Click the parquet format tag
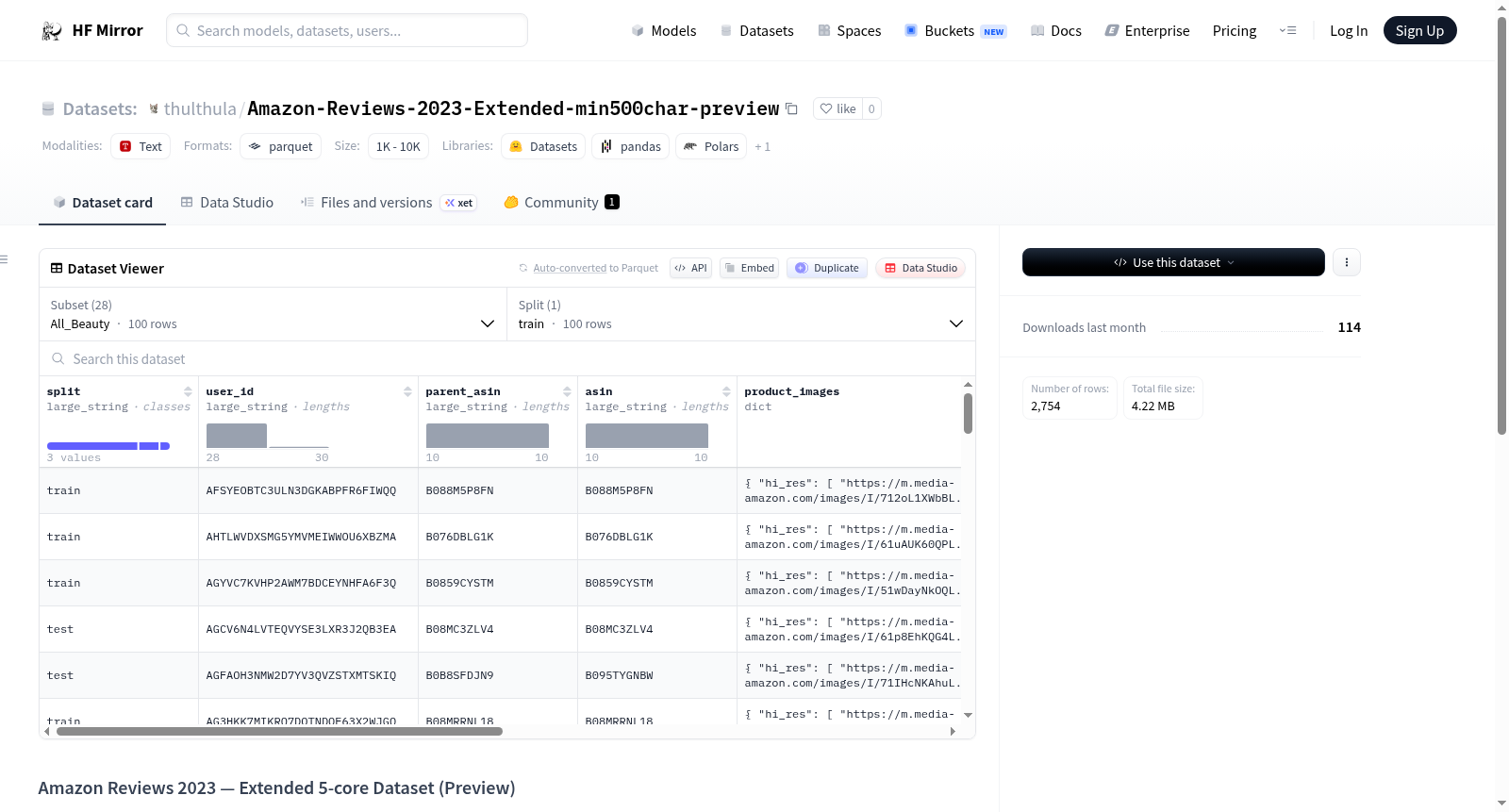The height and width of the screenshot is (812, 1509). 281,146
